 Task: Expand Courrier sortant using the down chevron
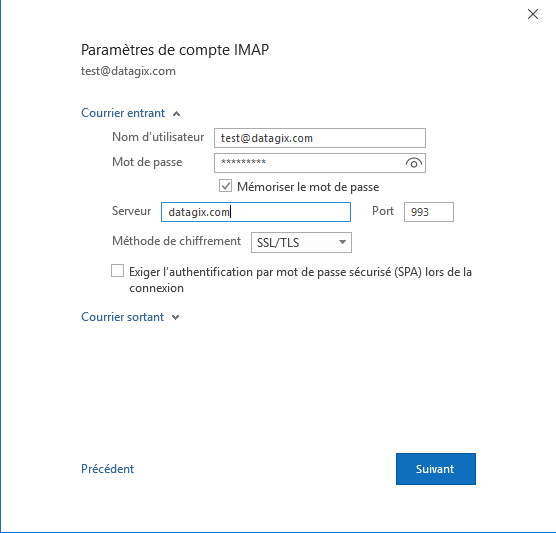click(176, 317)
